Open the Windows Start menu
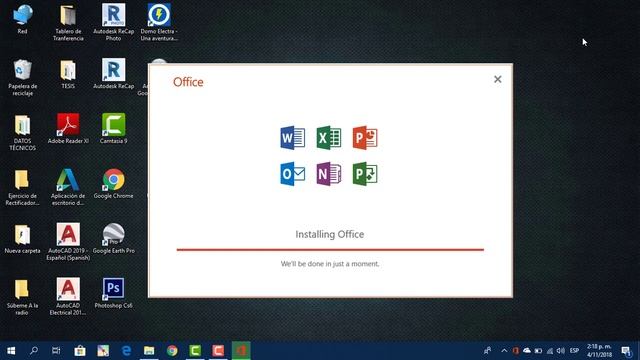Viewport: 640px width, 360px height. (x=11, y=351)
